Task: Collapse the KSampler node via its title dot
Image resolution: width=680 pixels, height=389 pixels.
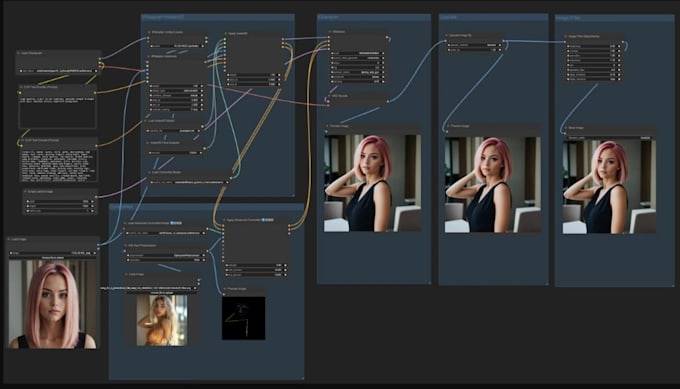Action: click(x=330, y=32)
